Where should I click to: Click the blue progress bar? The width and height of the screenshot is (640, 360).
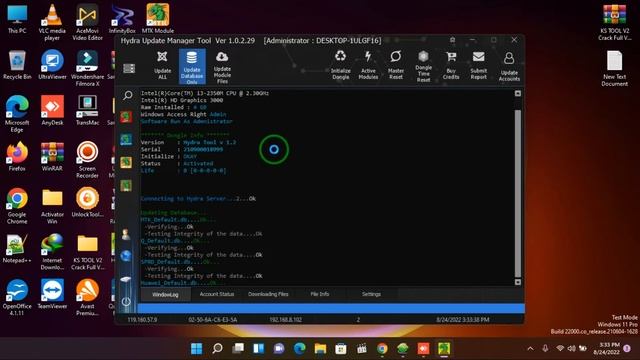point(331,308)
